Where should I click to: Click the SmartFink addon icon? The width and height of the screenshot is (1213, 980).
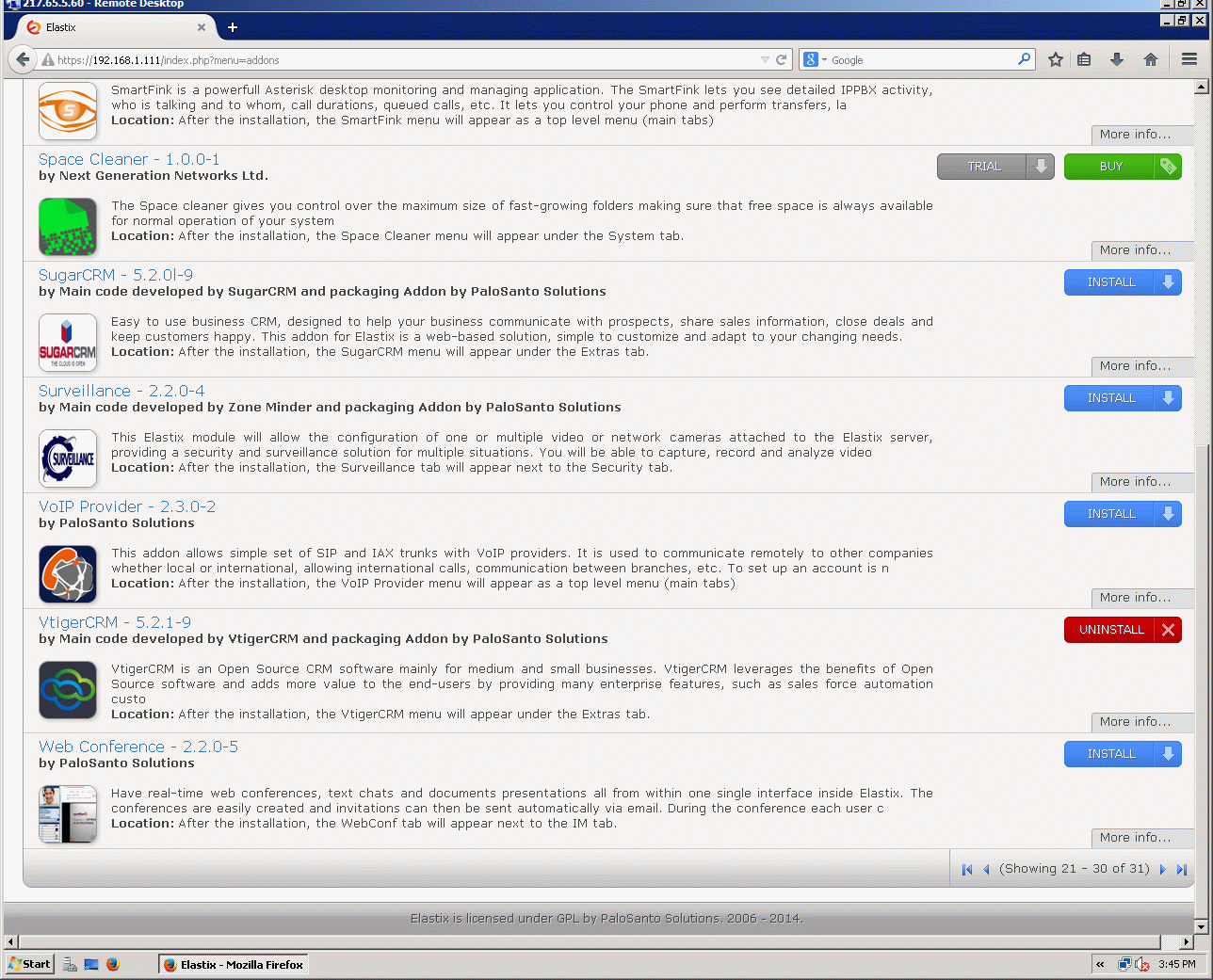click(x=68, y=111)
